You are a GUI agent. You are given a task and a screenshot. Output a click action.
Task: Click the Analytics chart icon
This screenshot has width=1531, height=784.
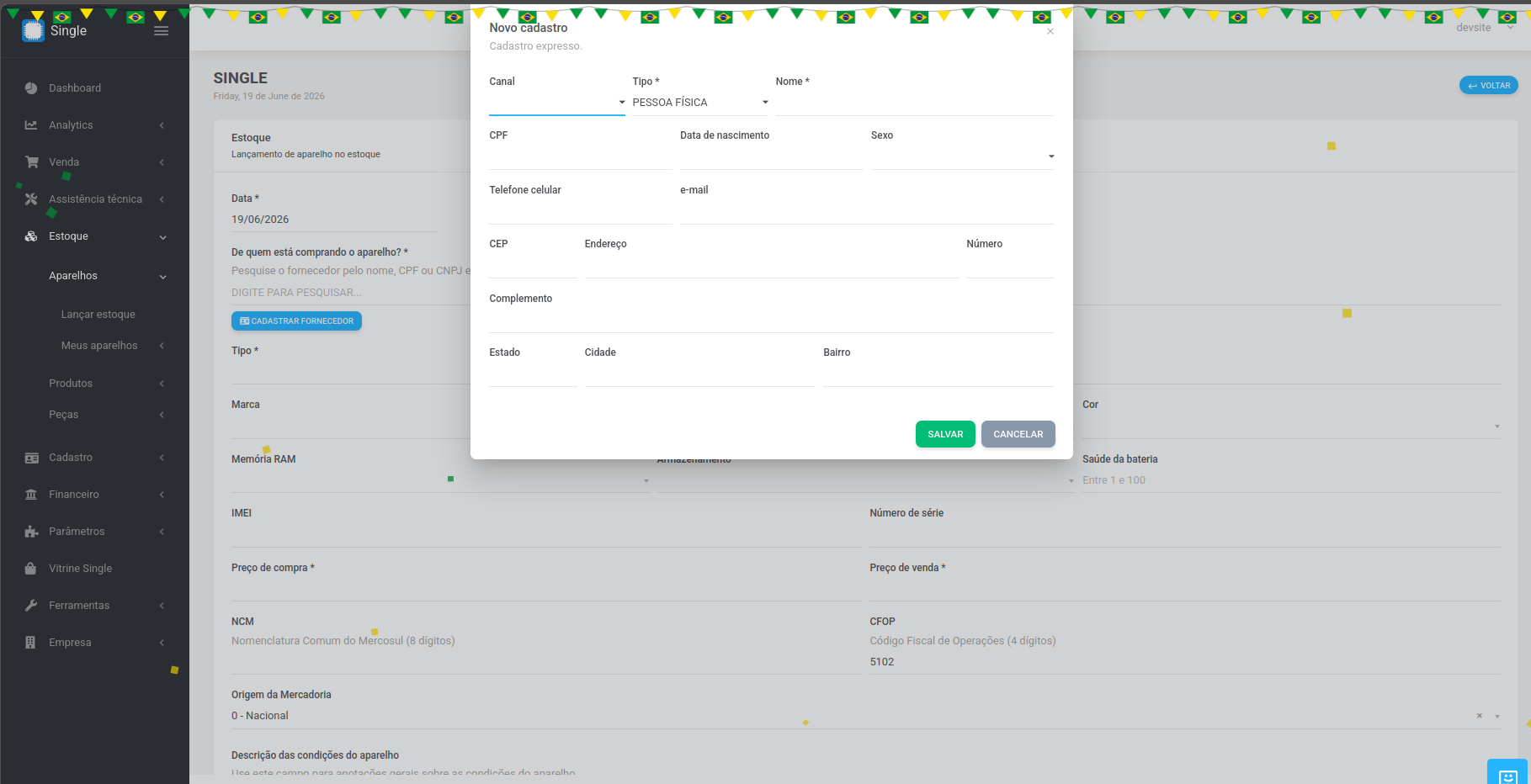(31, 125)
